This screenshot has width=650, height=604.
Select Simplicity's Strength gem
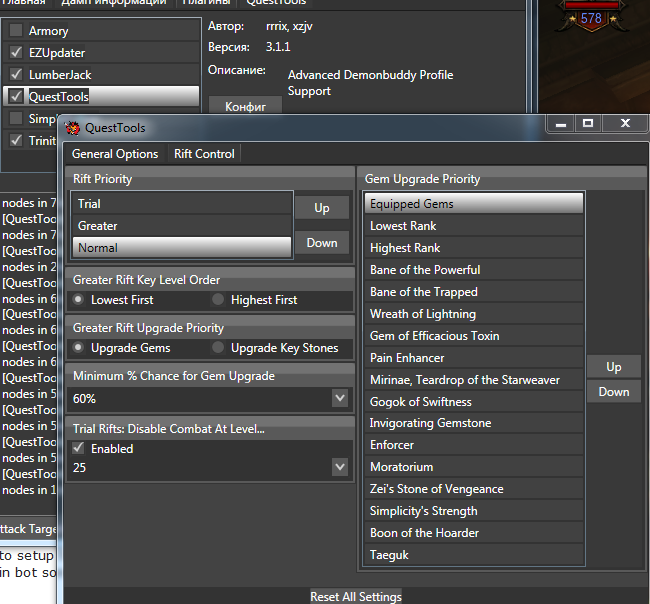tap(474, 511)
